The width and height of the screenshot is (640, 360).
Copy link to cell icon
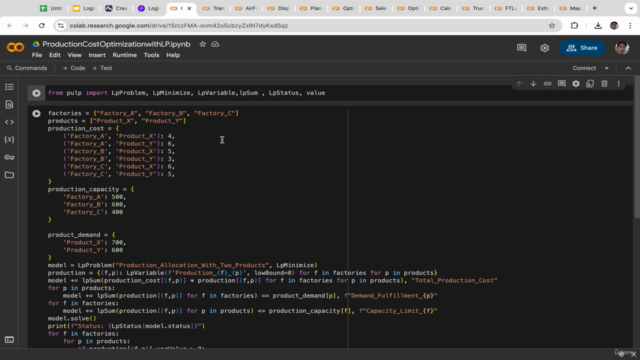(547, 84)
